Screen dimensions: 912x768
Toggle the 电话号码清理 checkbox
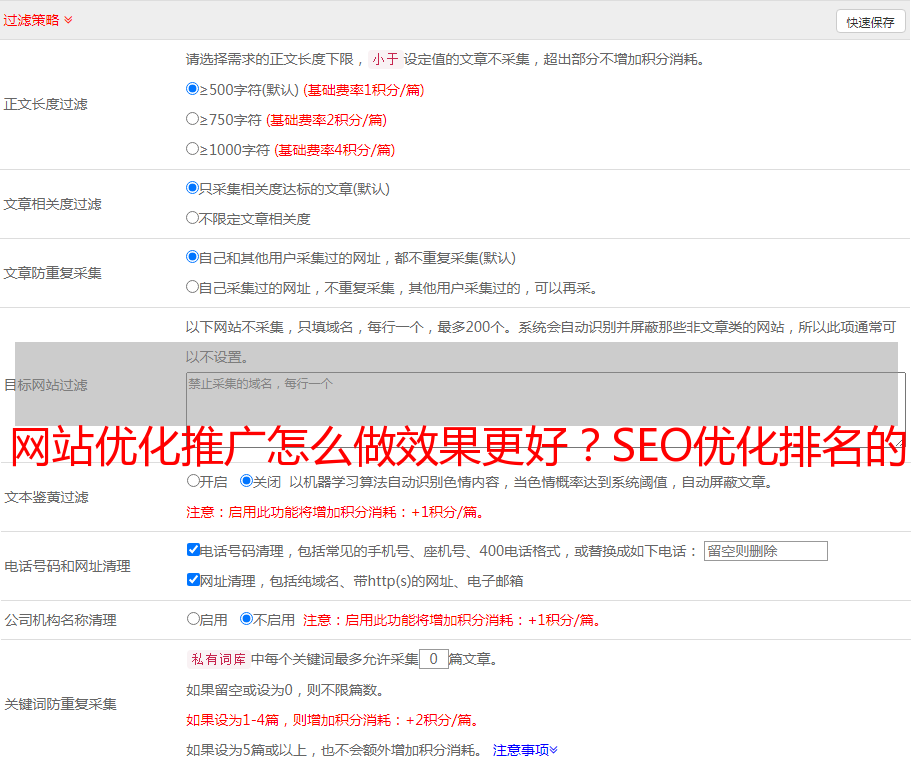pyautogui.click(x=194, y=550)
